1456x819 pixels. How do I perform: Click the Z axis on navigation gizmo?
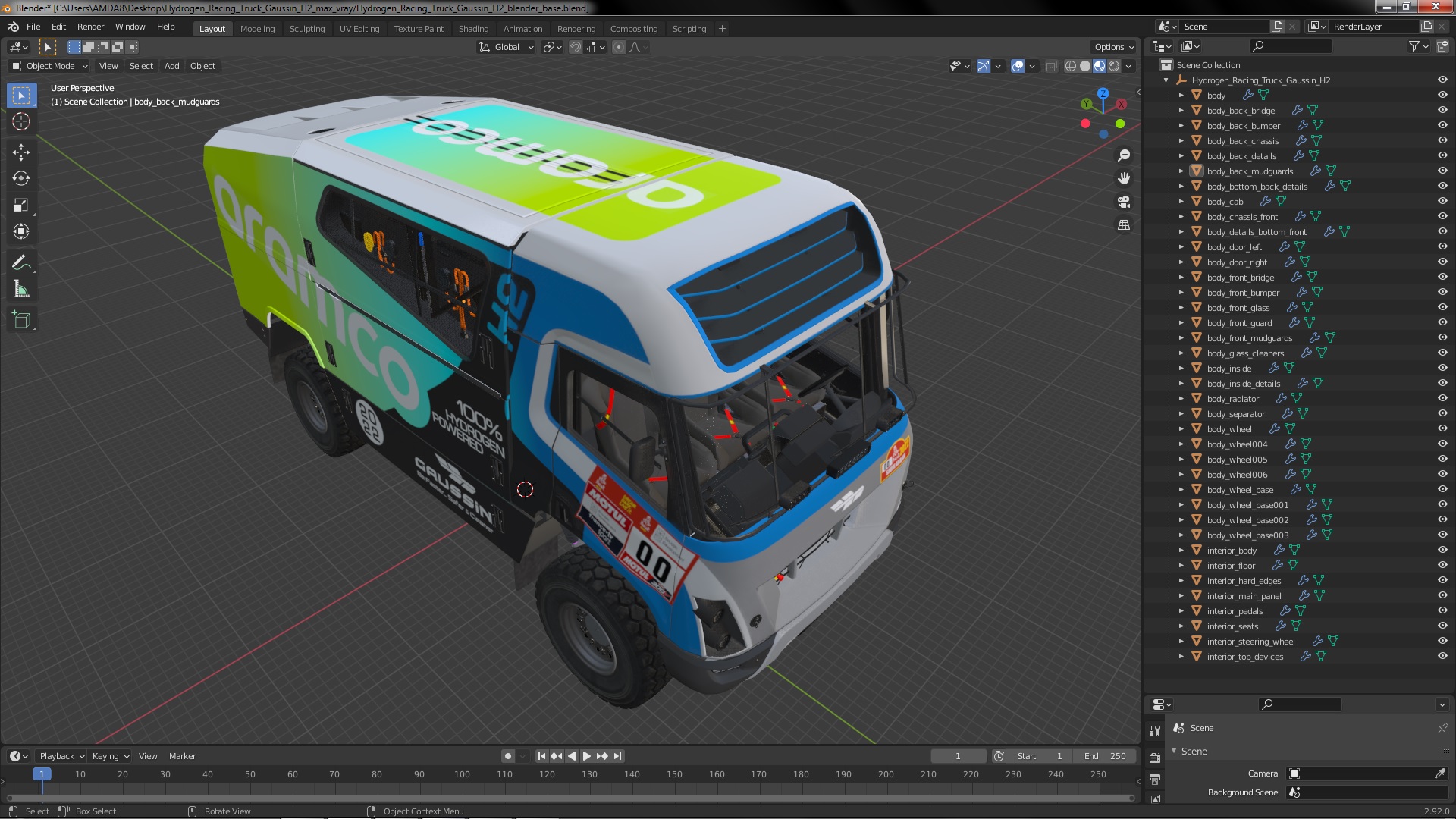pyautogui.click(x=1103, y=93)
